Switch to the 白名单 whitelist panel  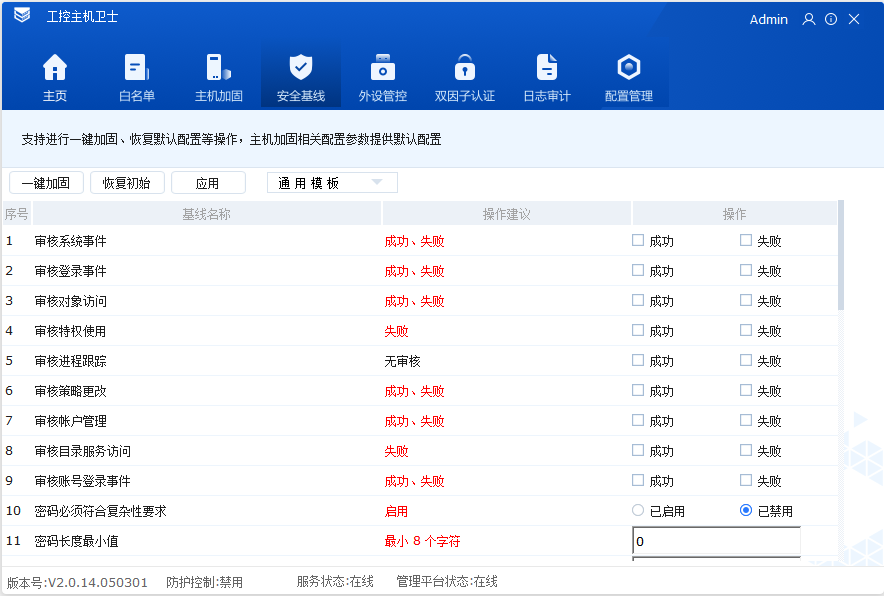coord(137,75)
